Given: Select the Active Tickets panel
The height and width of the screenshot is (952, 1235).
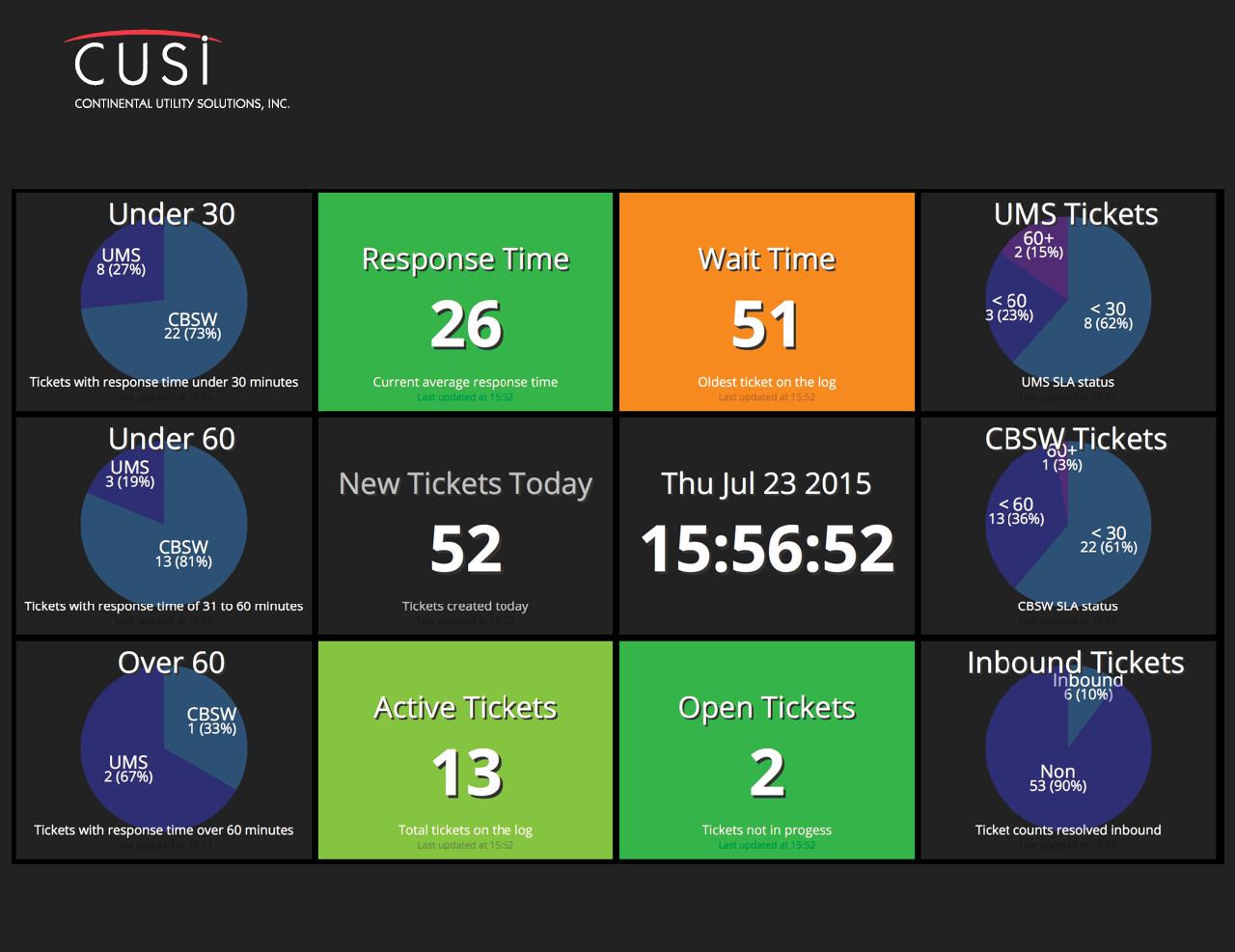Looking at the screenshot, I should coord(465,749).
